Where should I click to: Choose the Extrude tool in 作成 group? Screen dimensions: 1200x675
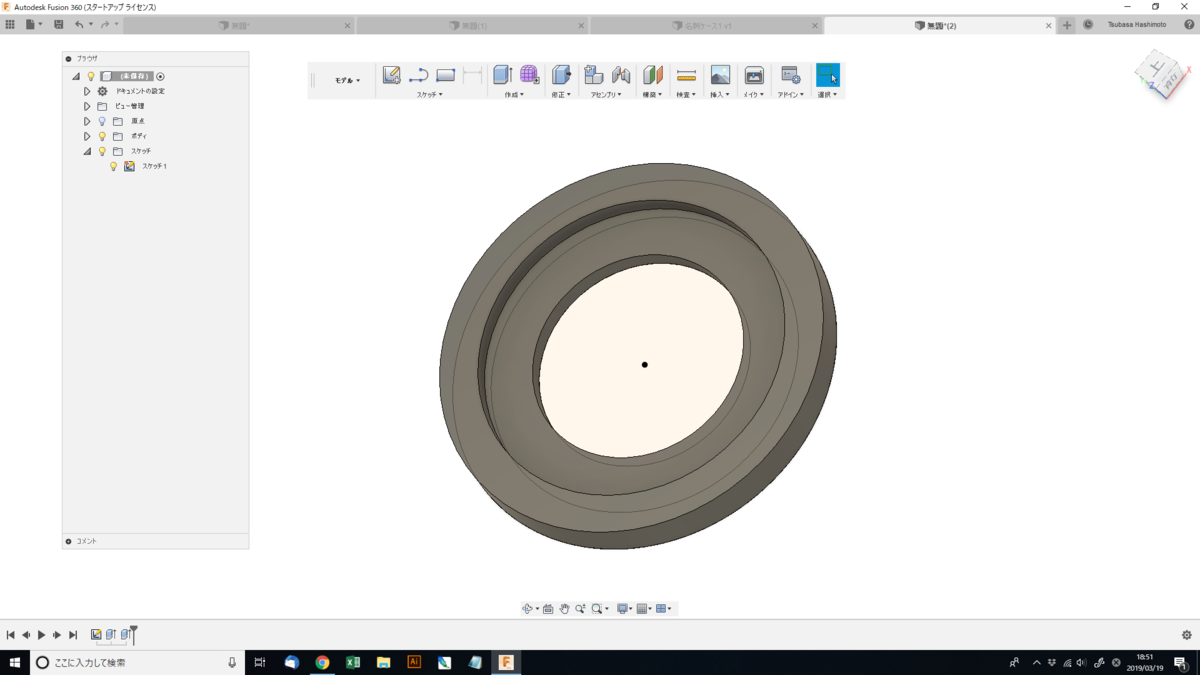tap(503, 75)
